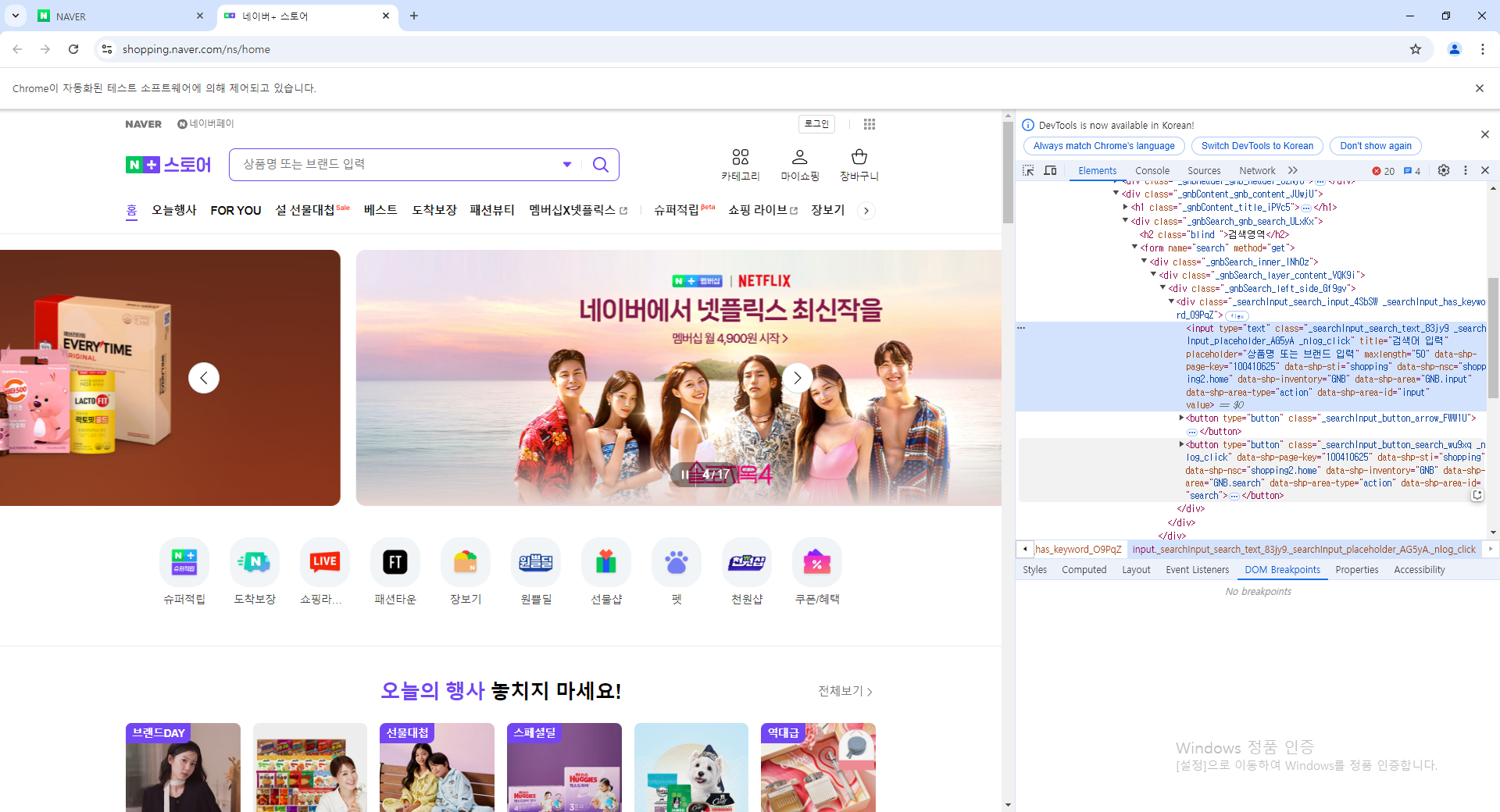1500x812 pixels.
Task: Open the Accessibility pane tab
Action: tap(1420, 570)
